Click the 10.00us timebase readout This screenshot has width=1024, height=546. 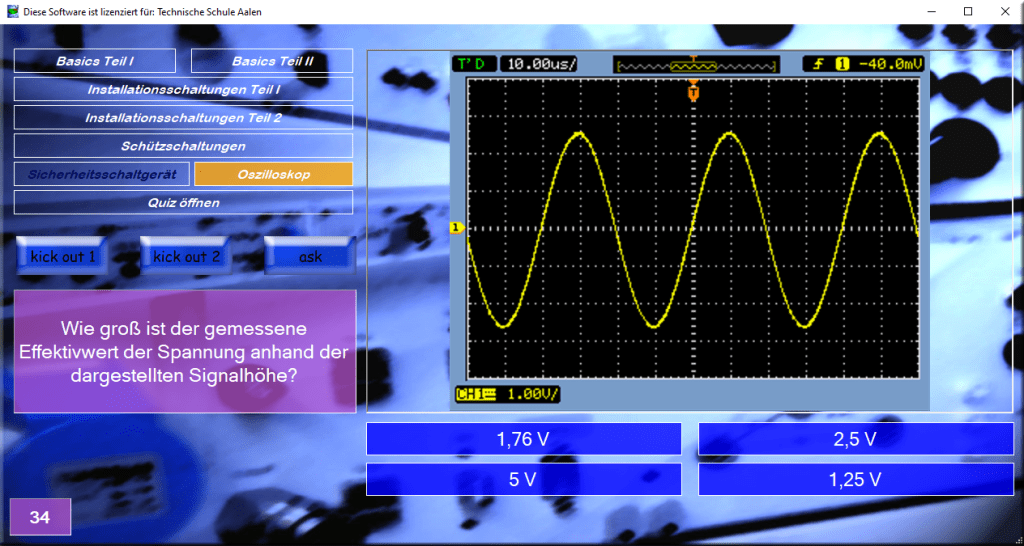pyautogui.click(x=542, y=64)
